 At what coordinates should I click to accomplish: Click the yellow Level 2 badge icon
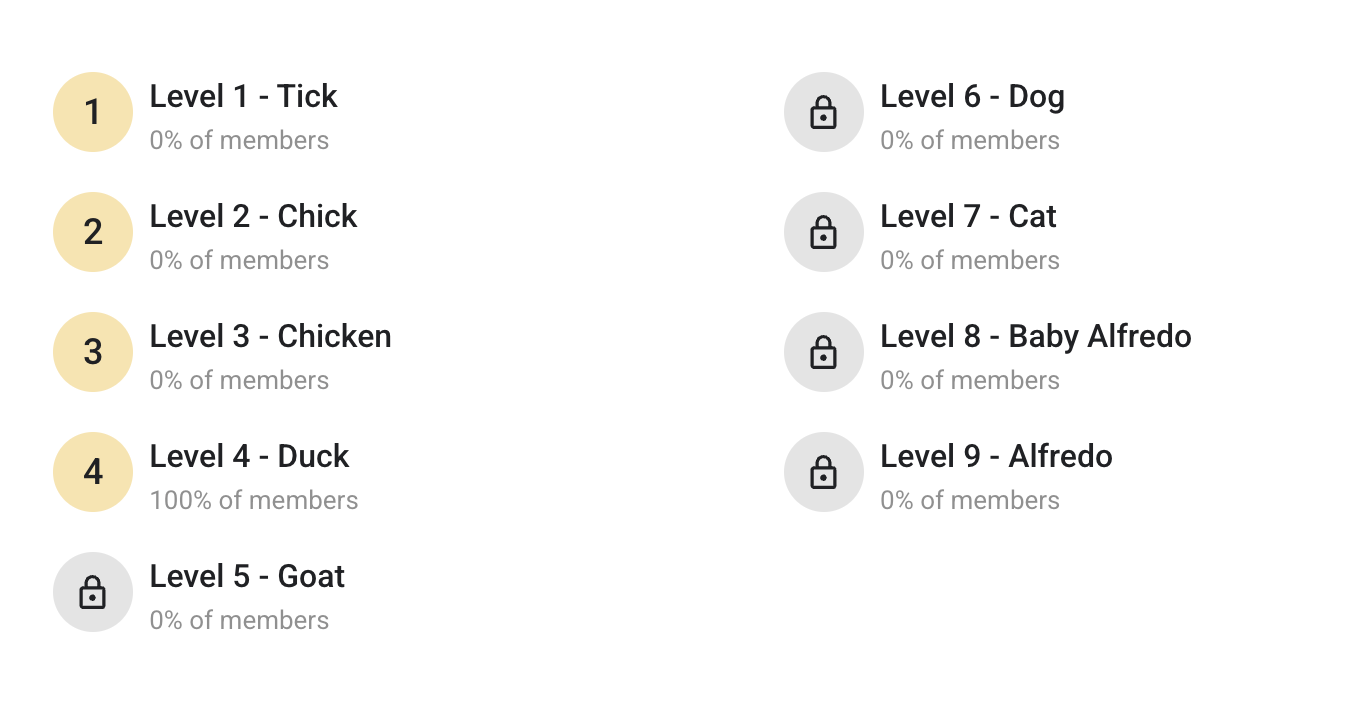(x=93, y=232)
